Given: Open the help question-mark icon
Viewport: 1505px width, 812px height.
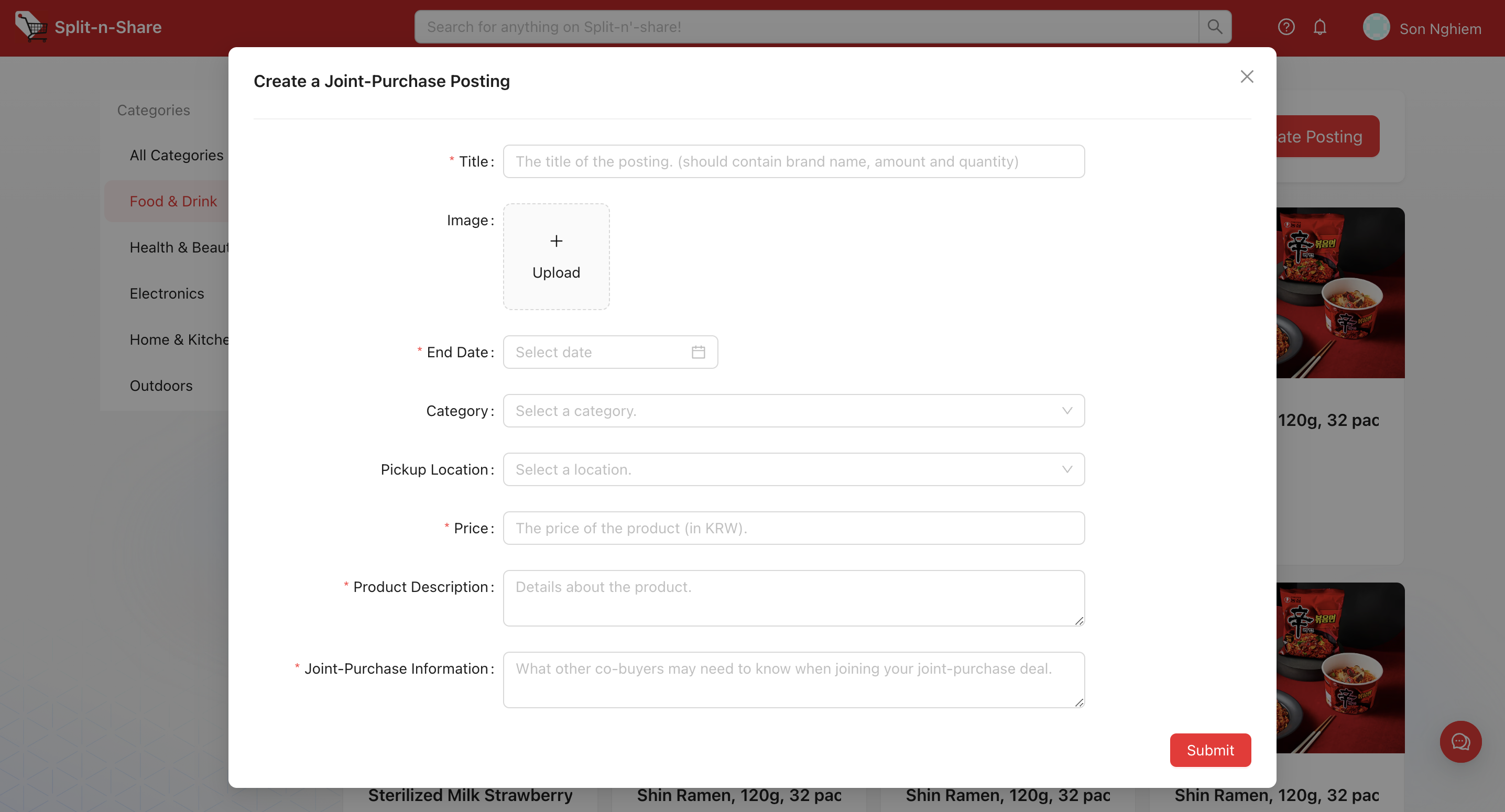Looking at the screenshot, I should click(1286, 27).
